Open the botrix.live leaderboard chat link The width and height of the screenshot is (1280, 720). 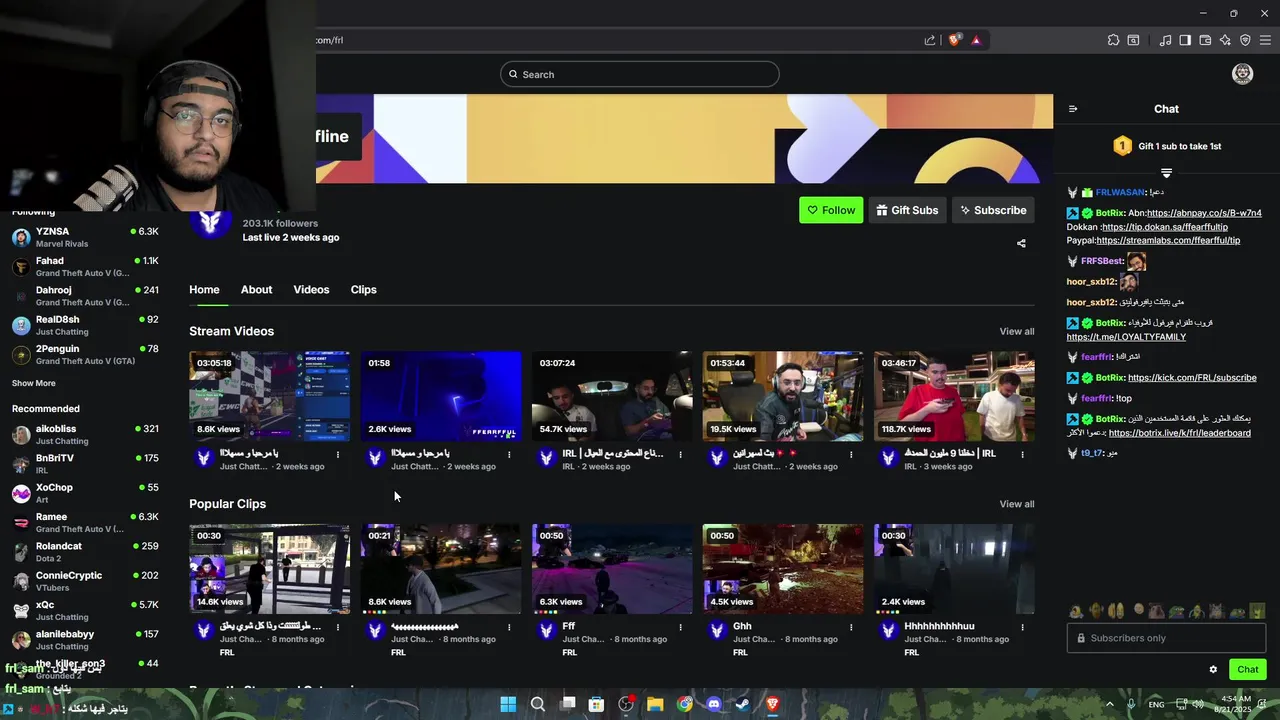pyautogui.click(x=1180, y=433)
